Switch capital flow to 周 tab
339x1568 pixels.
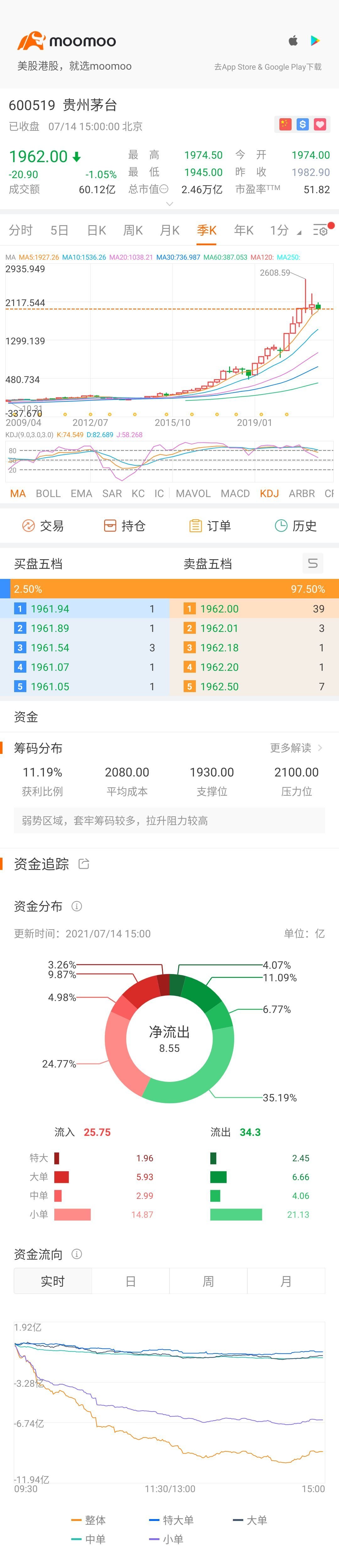[208, 1281]
